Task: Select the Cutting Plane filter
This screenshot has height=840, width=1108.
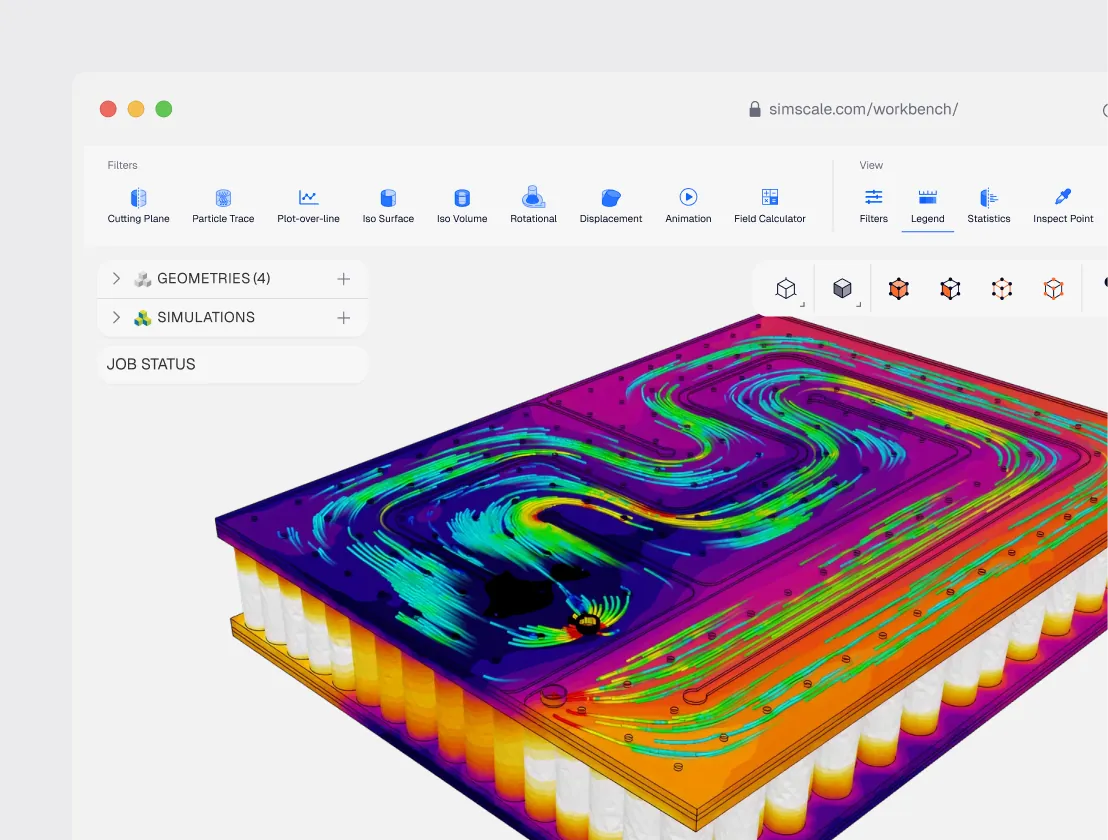Action: pos(138,206)
